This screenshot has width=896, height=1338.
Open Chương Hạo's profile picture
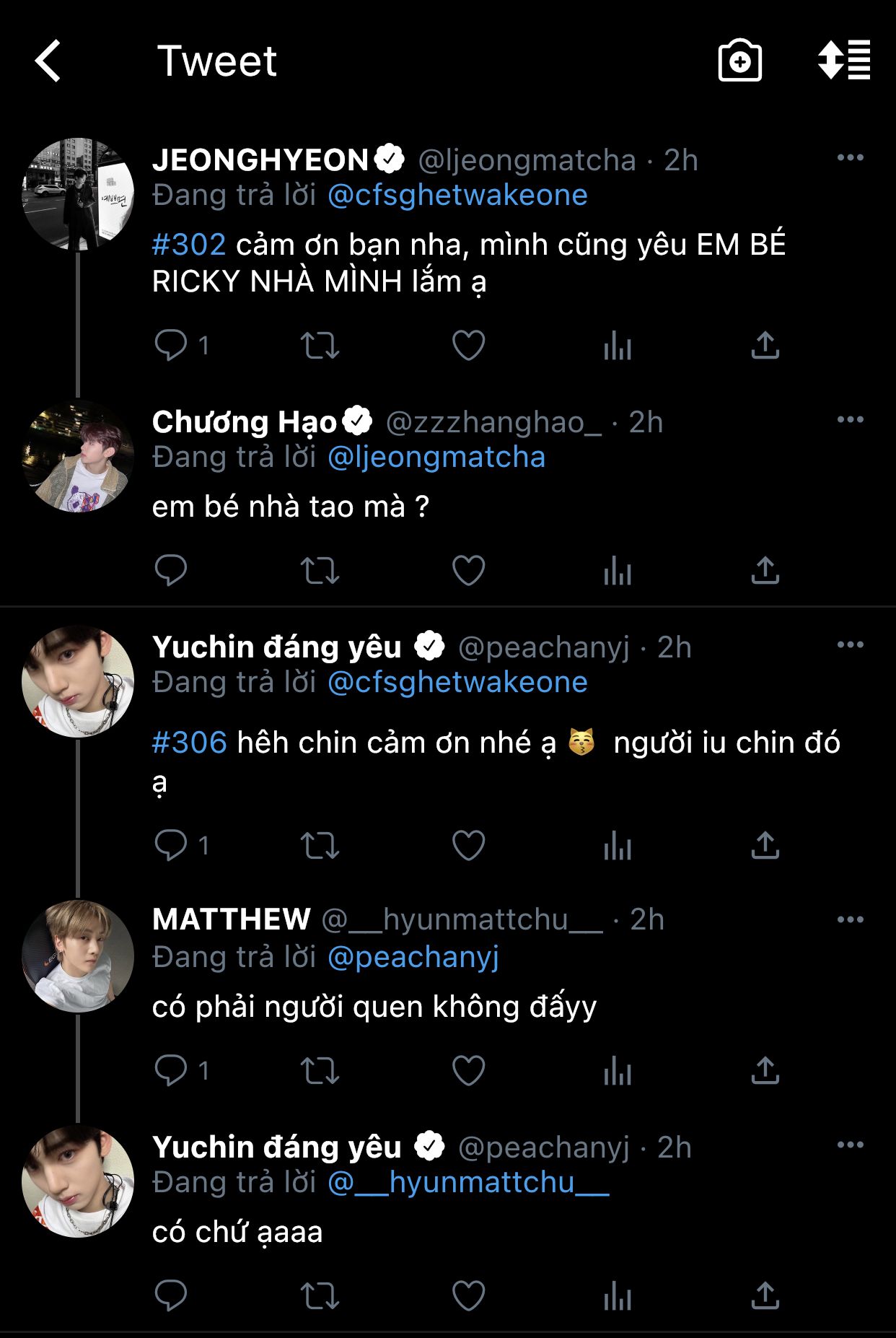pyautogui.click(x=78, y=456)
